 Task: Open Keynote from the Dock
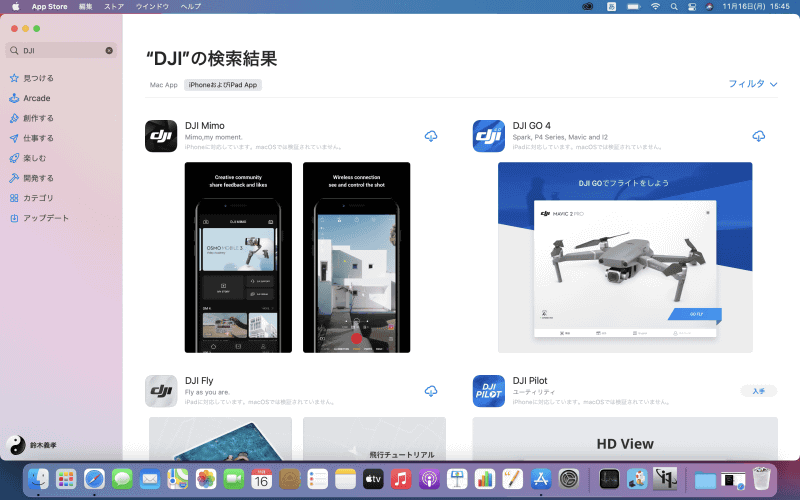[x=457, y=479]
